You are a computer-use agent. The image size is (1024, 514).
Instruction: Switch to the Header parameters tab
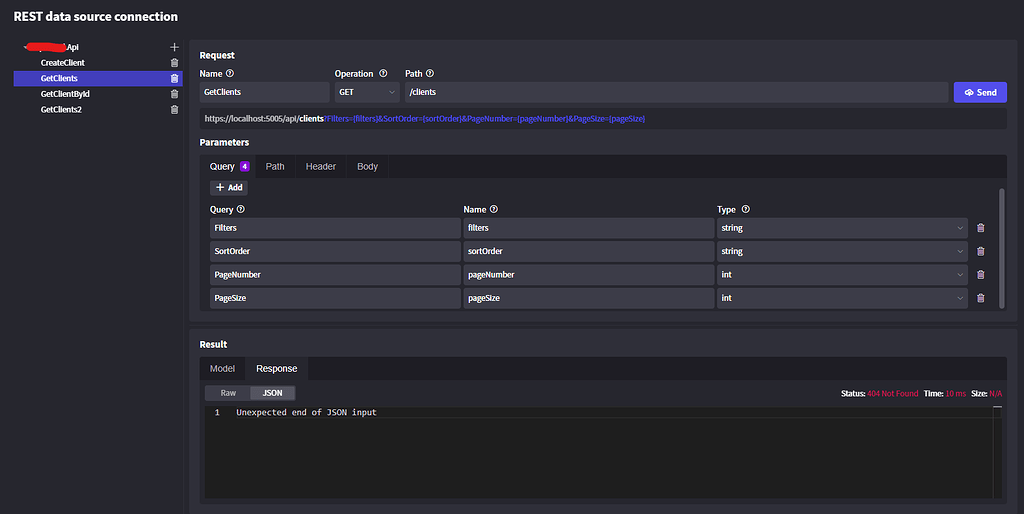(x=321, y=167)
